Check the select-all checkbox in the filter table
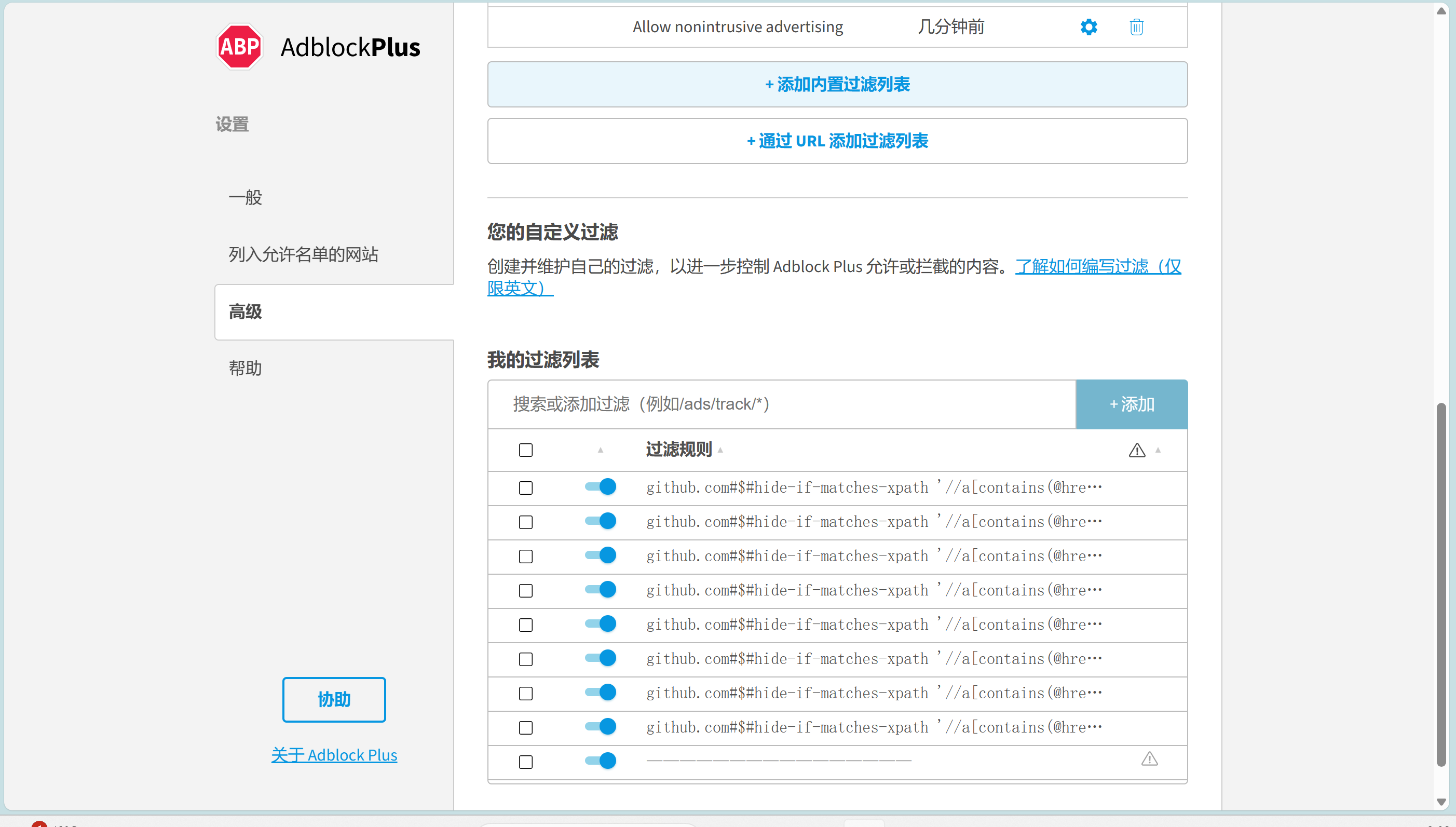 click(525, 449)
